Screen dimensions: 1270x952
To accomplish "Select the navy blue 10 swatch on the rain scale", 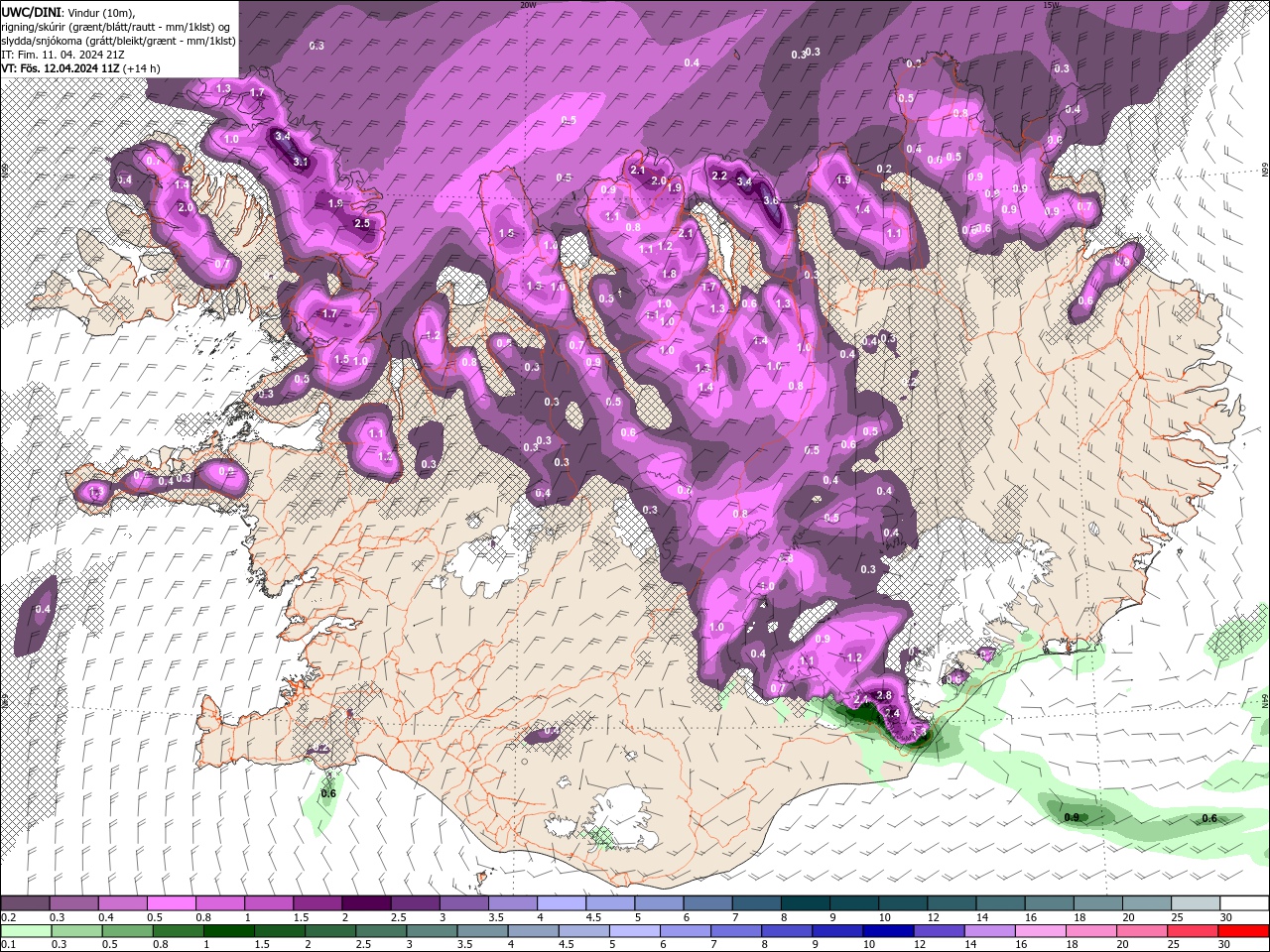I will click(x=887, y=930).
